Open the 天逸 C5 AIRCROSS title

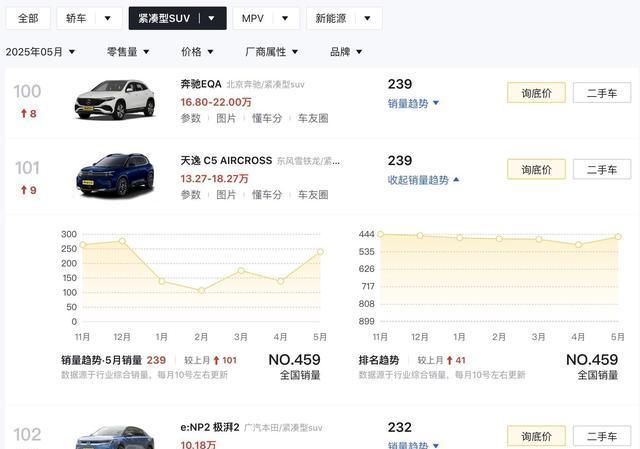[226, 160]
